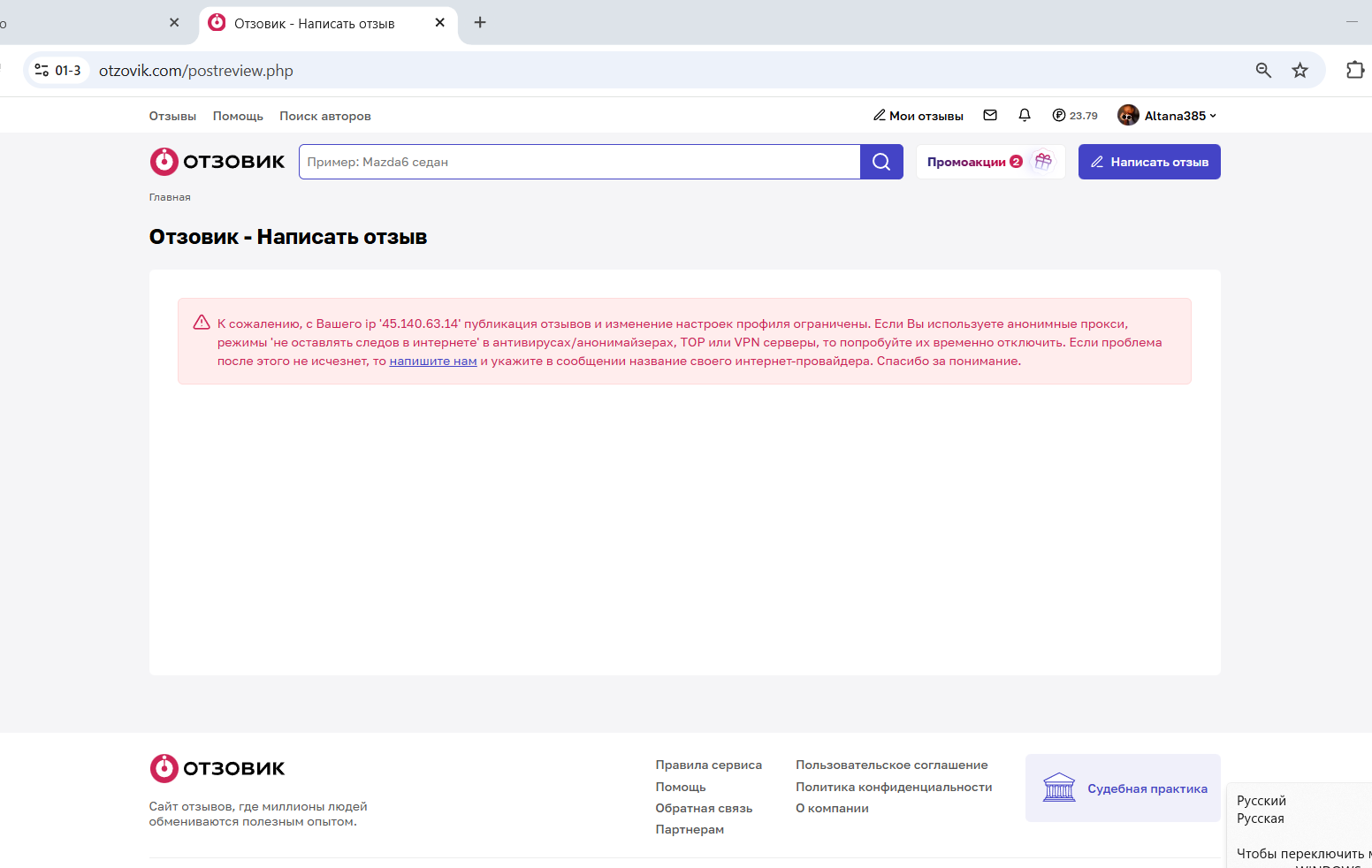Open Промоакции
This screenshot has width=1372, height=868.
[x=966, y=162]
